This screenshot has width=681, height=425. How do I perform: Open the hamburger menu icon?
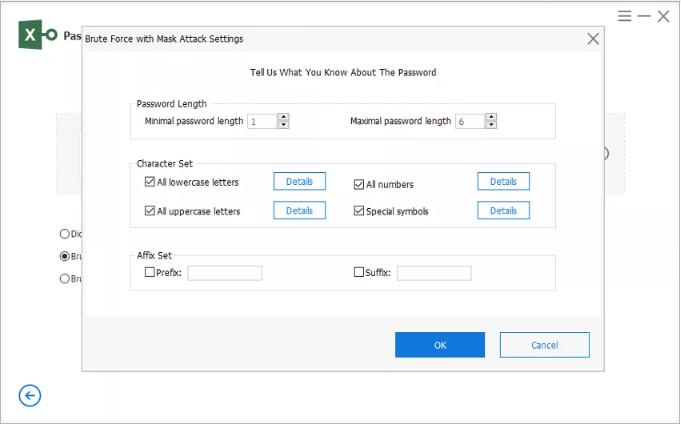(624, 16)
